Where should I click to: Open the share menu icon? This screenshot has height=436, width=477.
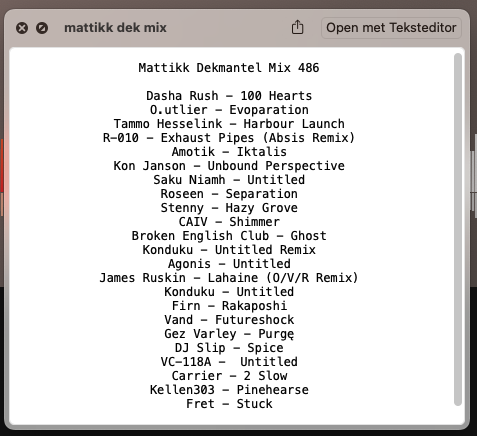coord(297,27)
